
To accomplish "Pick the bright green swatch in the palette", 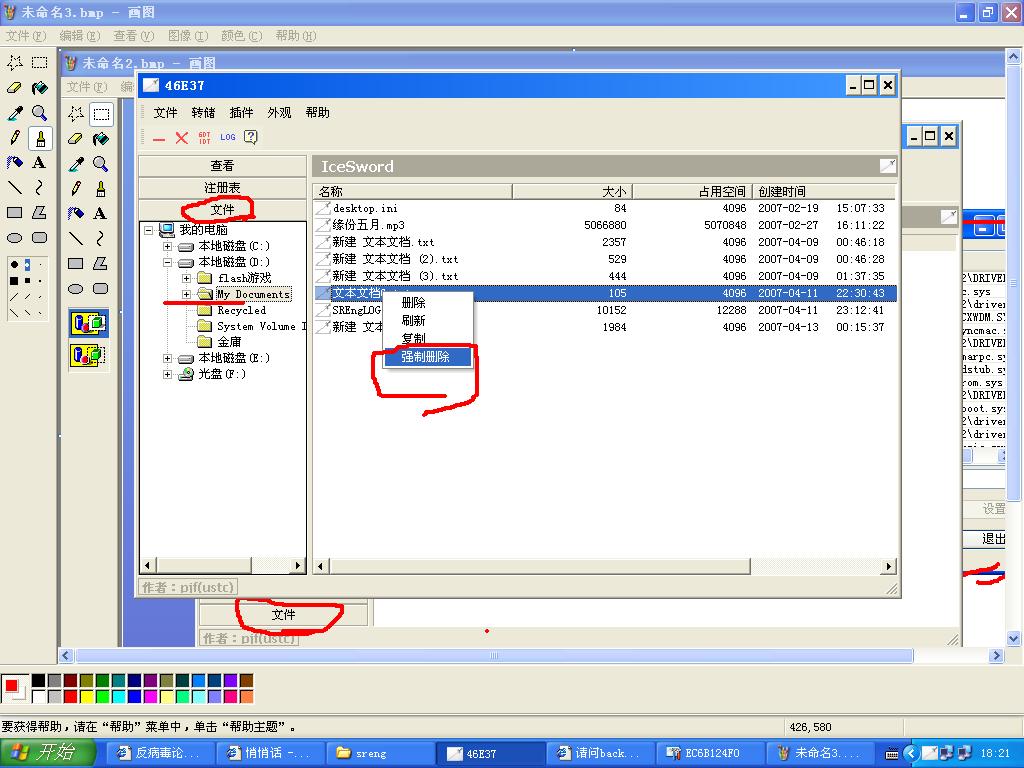I will (x=103, y=697).
